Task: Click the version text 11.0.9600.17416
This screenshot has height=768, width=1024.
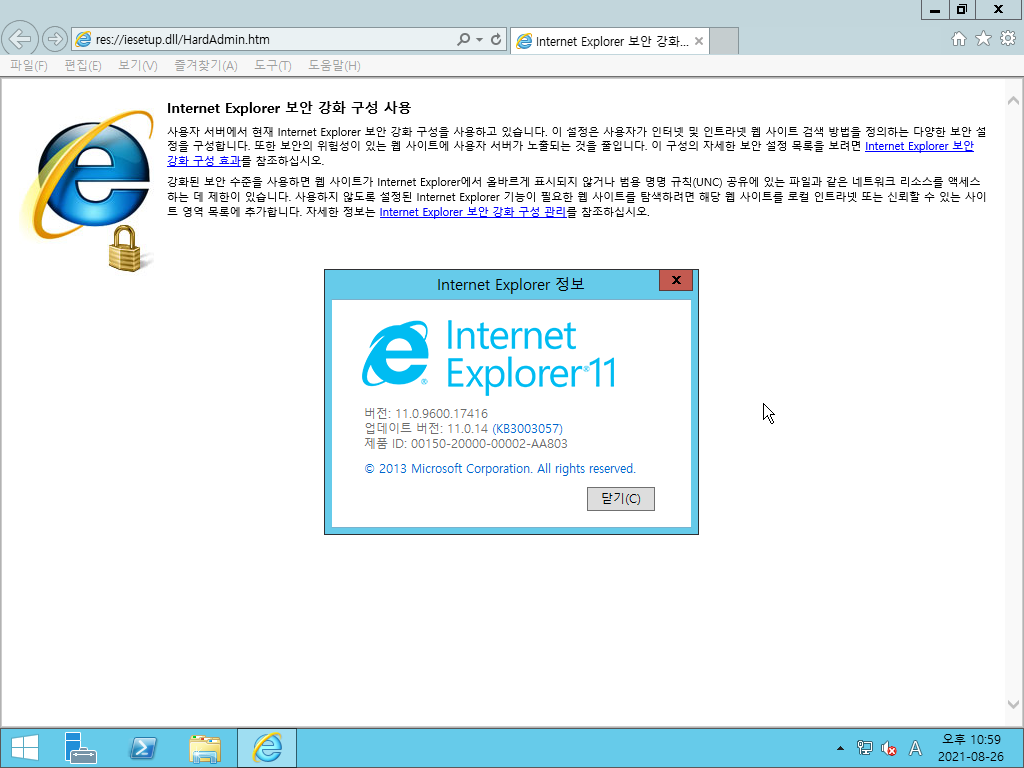Action: (x=441, y=413)
